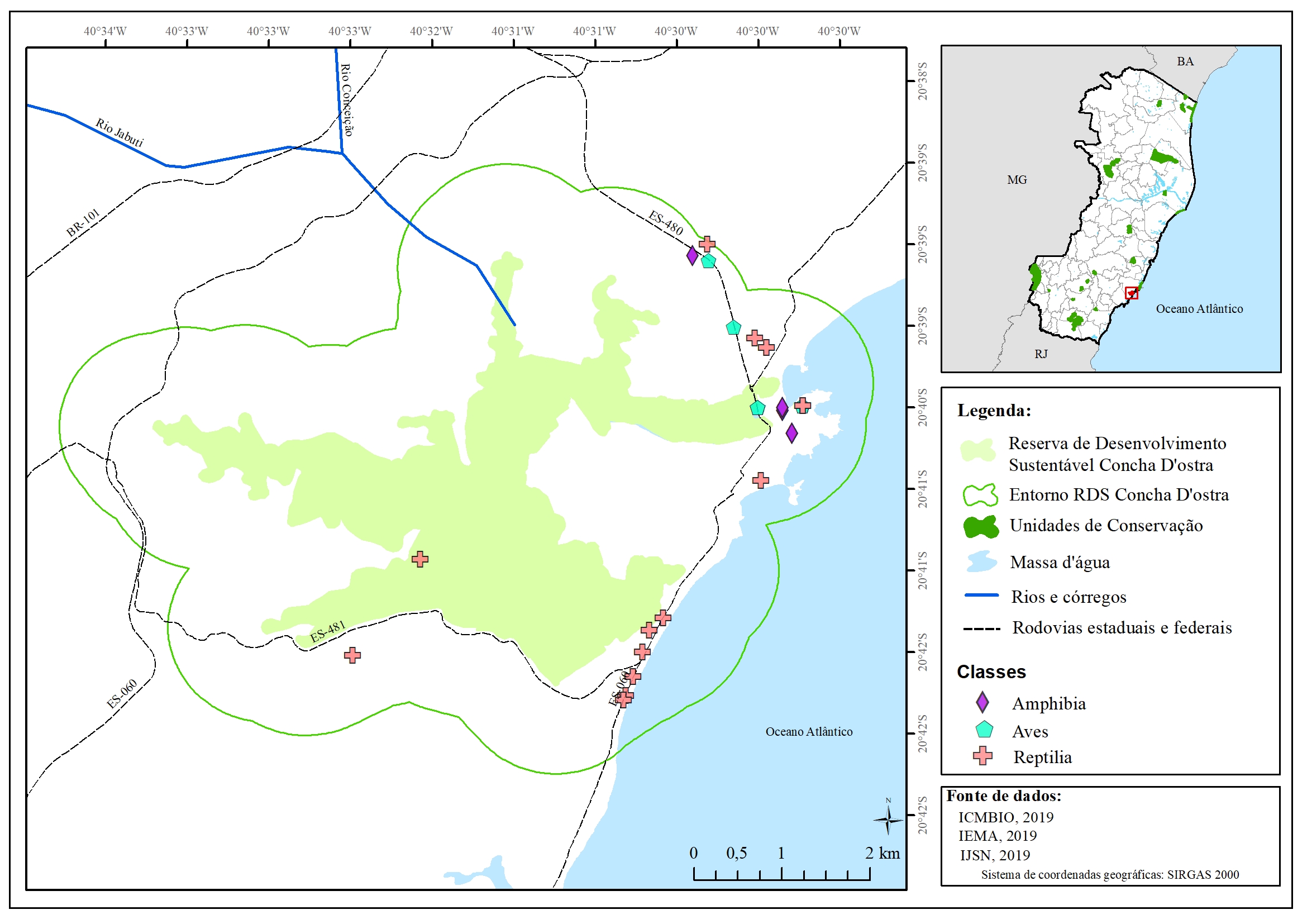The height and width of the screenshot is (924, 1307).
Task: Click the Entorno RDS Concha D'ostra outline symbol
Action: coord(980,495)
